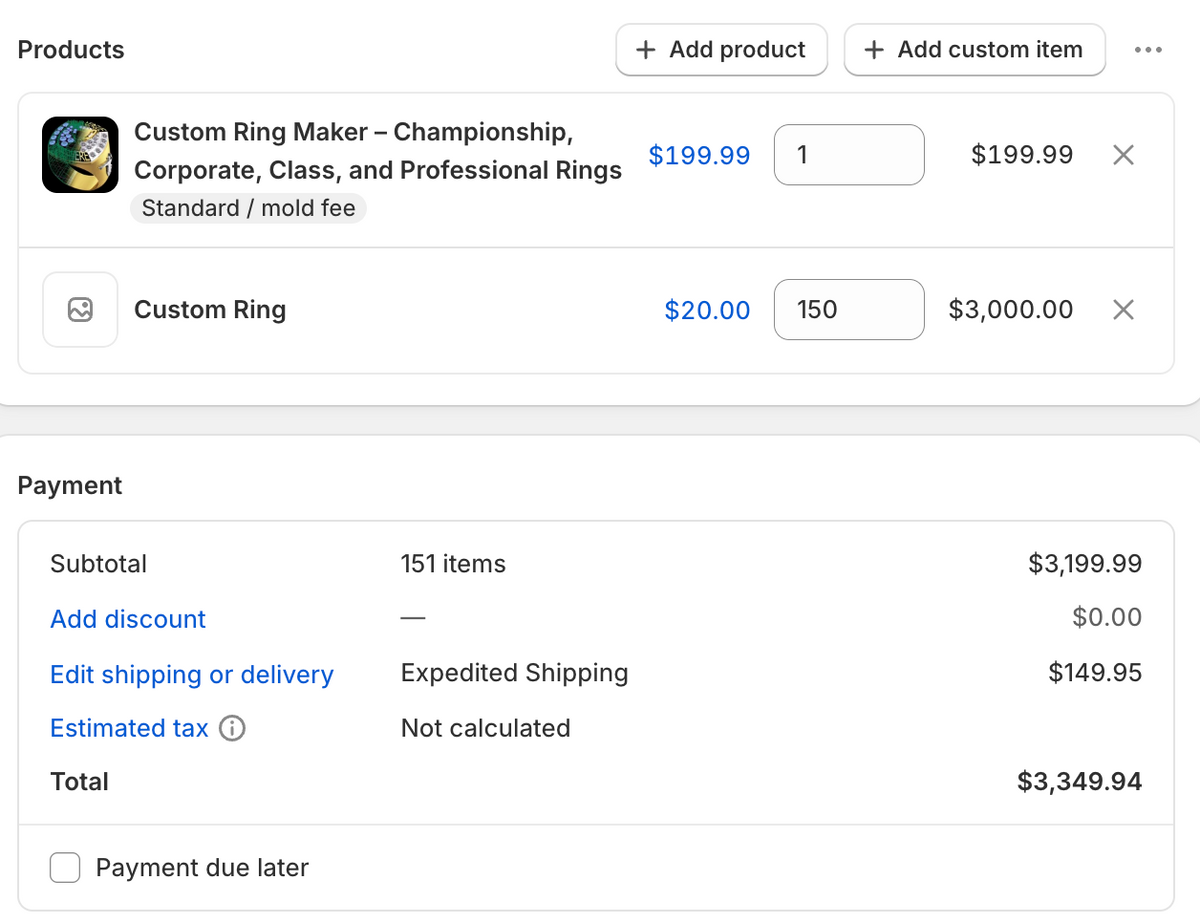The width and height of the screenshot is (1200, 923).
Task: Focus the quantity field showing 150
Action: (849, 310)
